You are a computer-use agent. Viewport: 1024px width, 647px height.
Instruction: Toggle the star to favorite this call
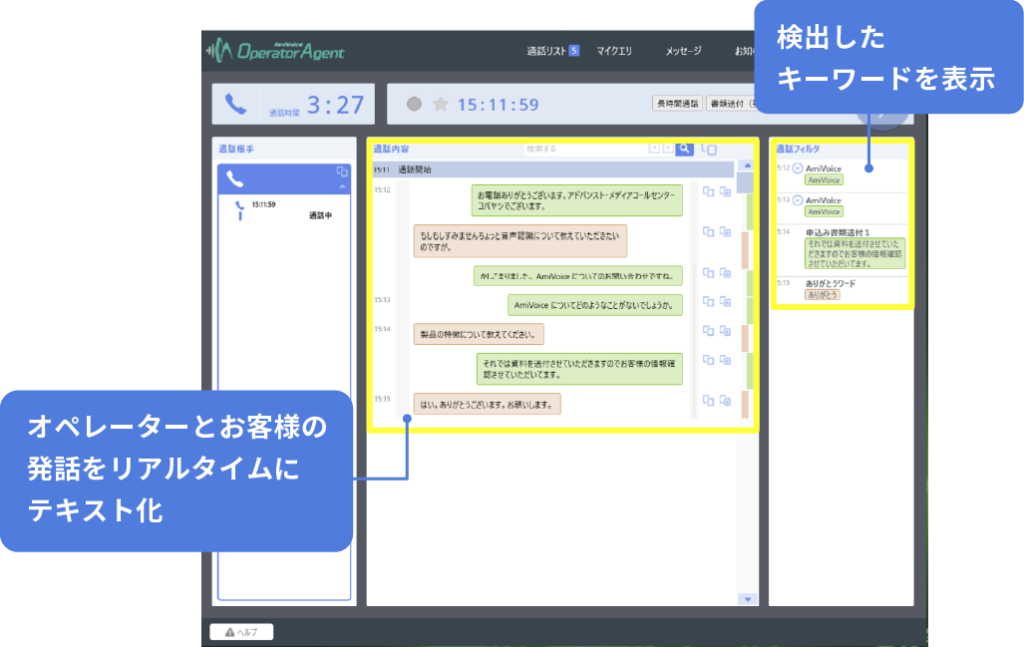[440, 102]
